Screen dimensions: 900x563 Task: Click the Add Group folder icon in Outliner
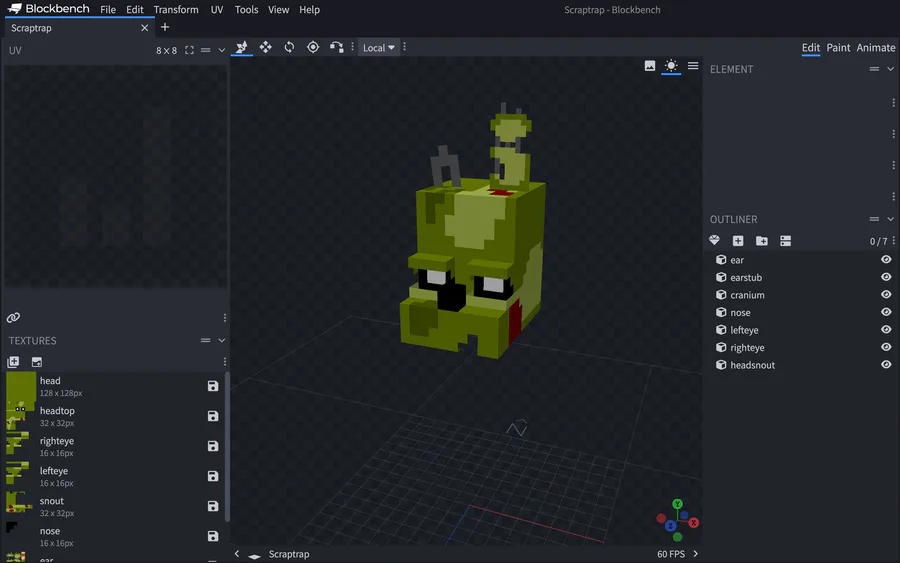[x=762, y=241]
